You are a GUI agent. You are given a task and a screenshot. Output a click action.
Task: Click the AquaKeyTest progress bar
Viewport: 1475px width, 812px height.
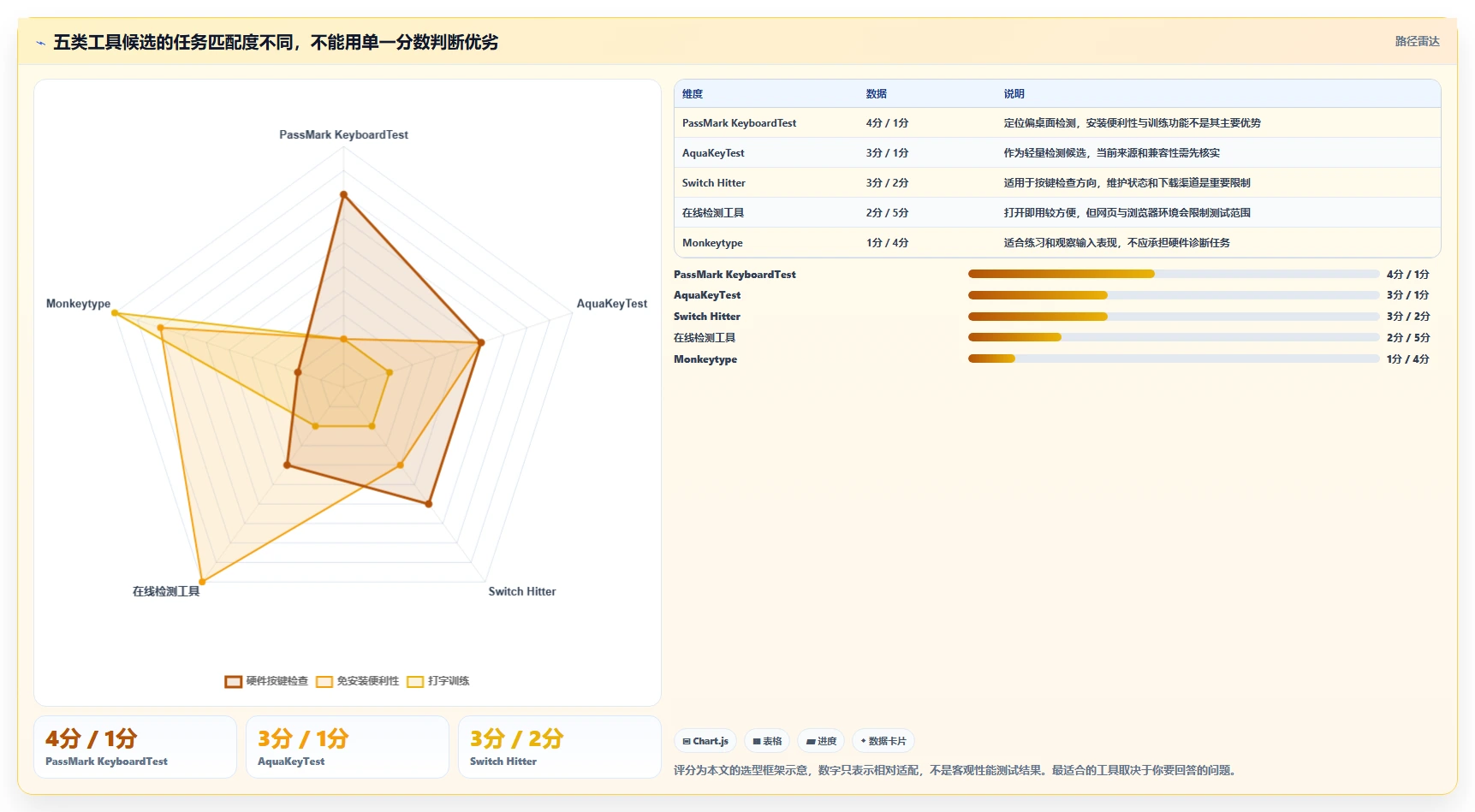(x=1174, y=295)
